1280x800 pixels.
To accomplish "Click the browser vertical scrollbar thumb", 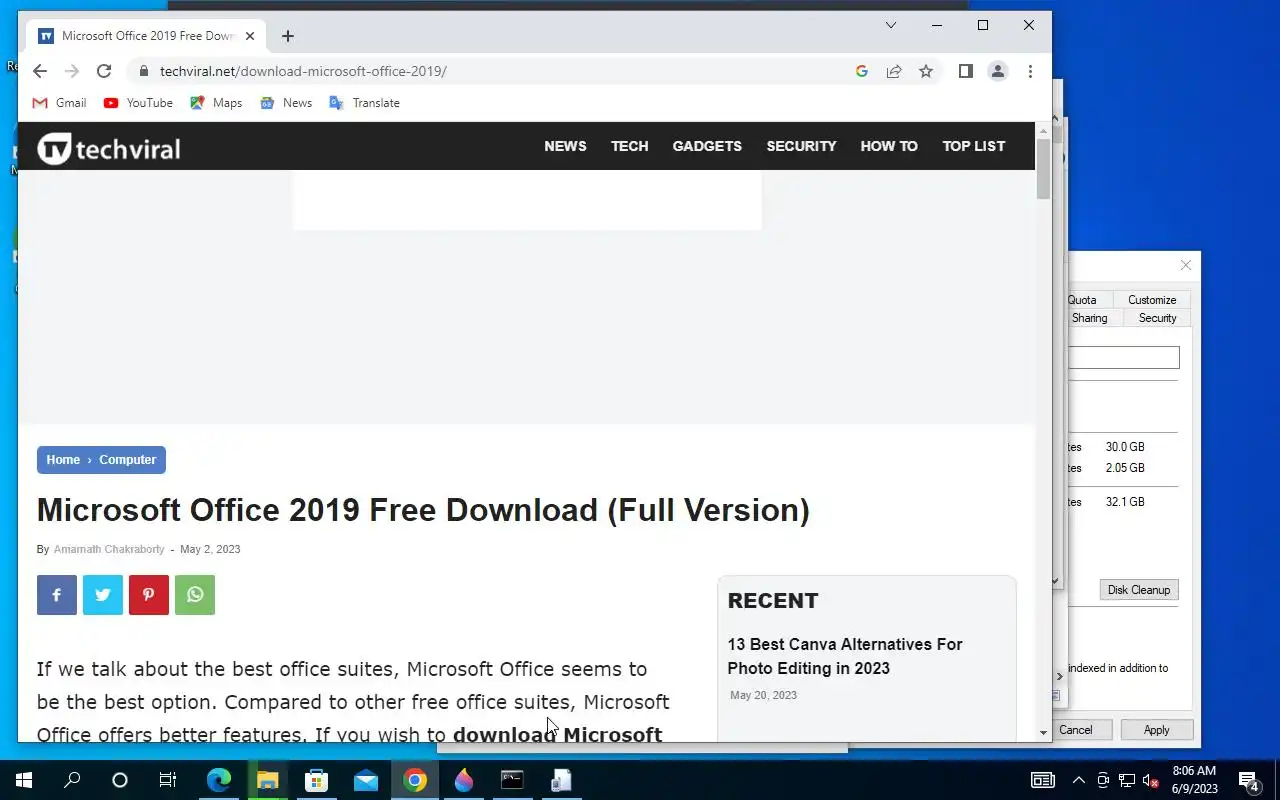I will tap(1043, 169).
